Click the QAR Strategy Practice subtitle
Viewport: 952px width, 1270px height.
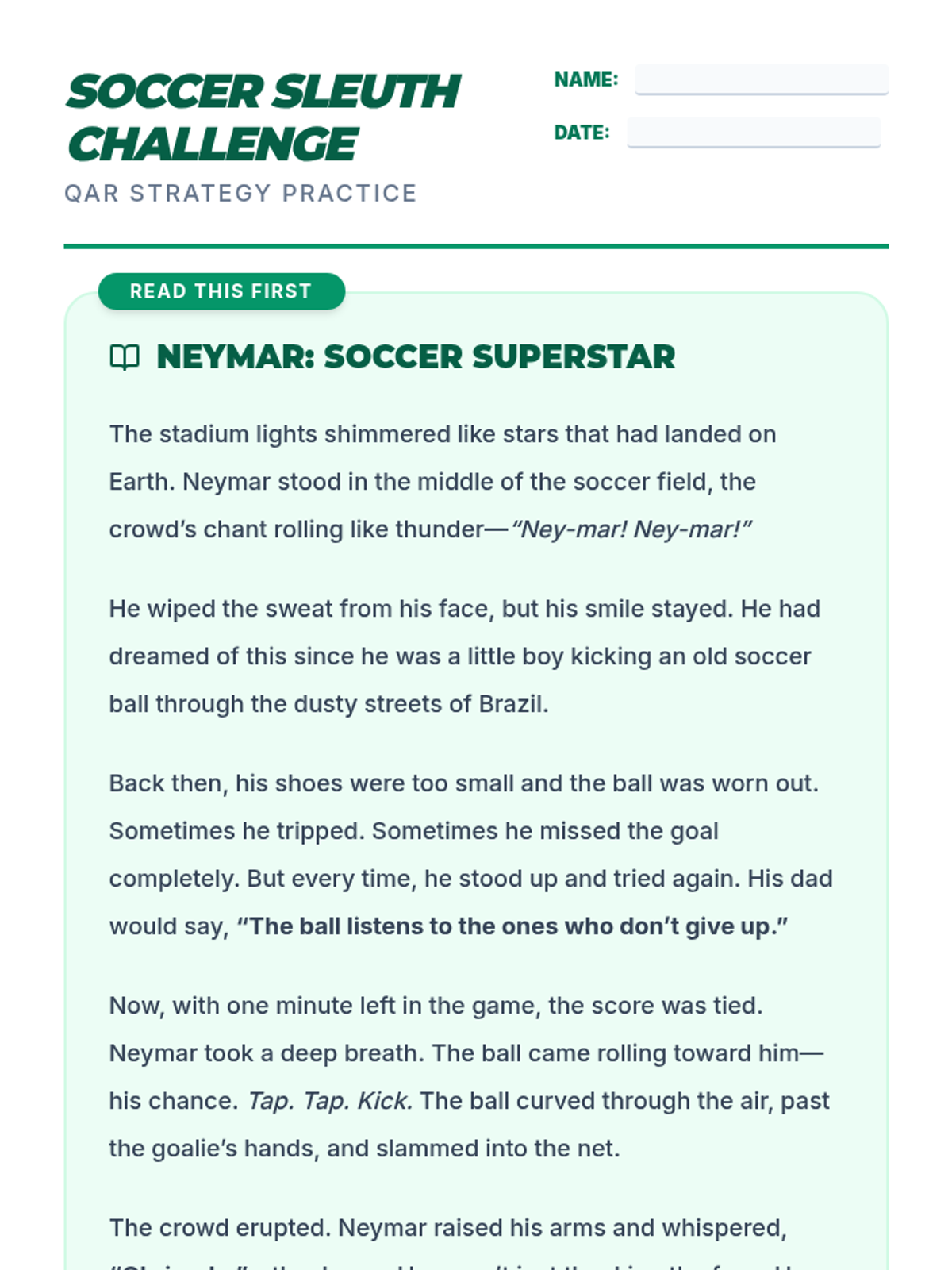click(x=240, y=193)
